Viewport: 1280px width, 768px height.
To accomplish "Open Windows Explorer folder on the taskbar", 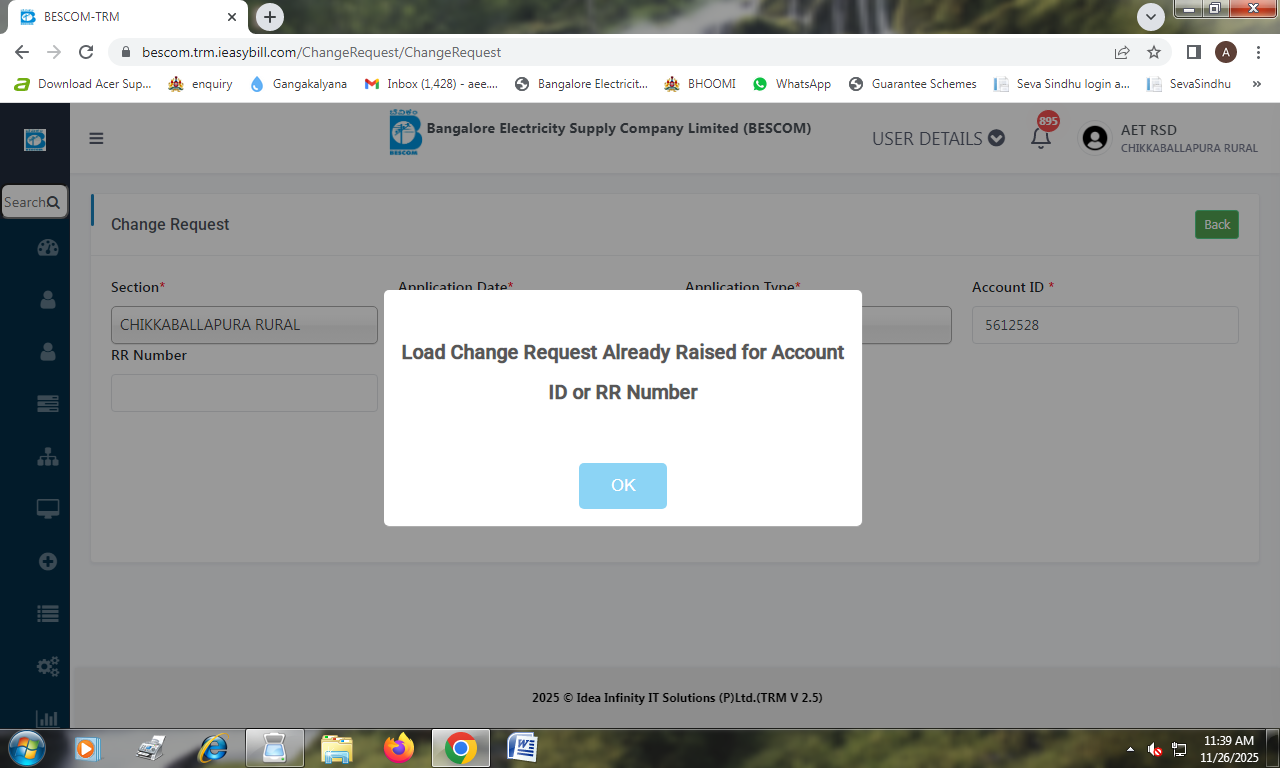I will (x=336, y=747).
